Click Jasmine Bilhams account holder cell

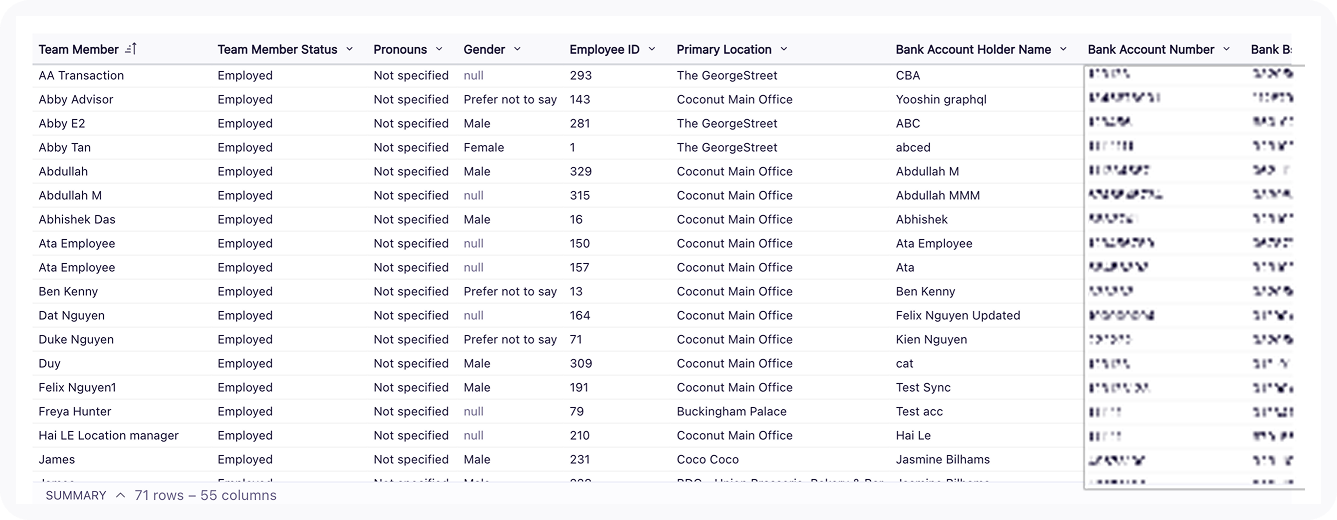click(942, 459)
